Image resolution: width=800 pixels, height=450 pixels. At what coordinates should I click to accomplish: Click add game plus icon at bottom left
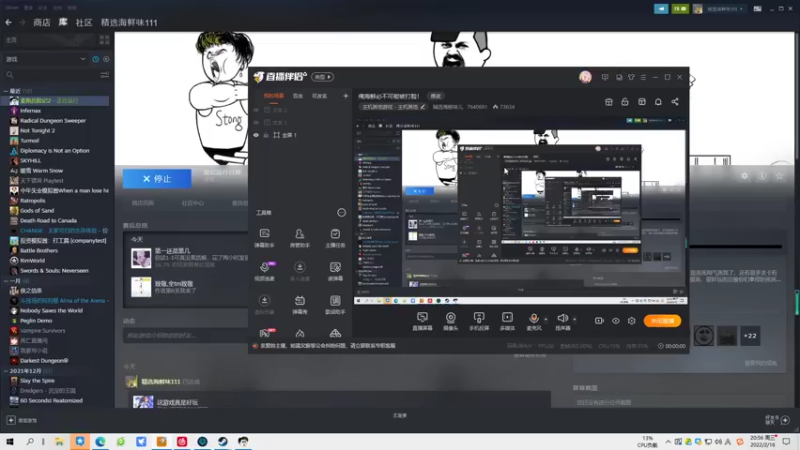coord(11,420)
